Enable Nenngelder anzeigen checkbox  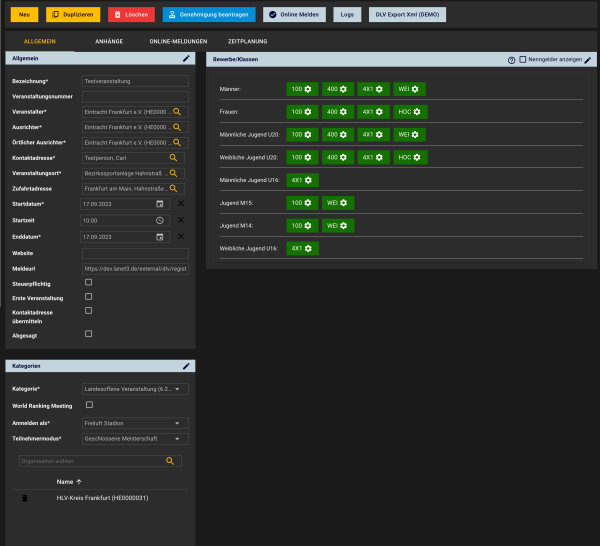[522, 60]
